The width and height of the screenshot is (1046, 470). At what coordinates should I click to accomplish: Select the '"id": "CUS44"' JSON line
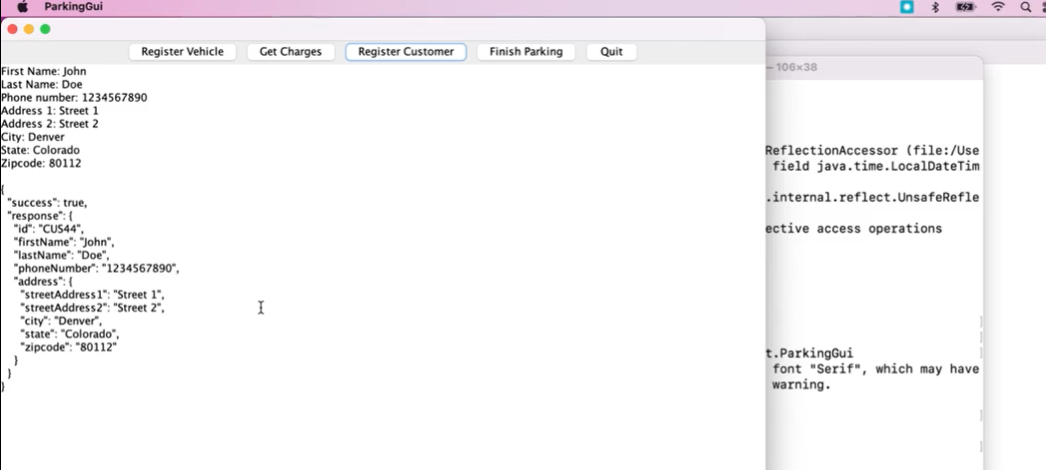tap(49, 229)
